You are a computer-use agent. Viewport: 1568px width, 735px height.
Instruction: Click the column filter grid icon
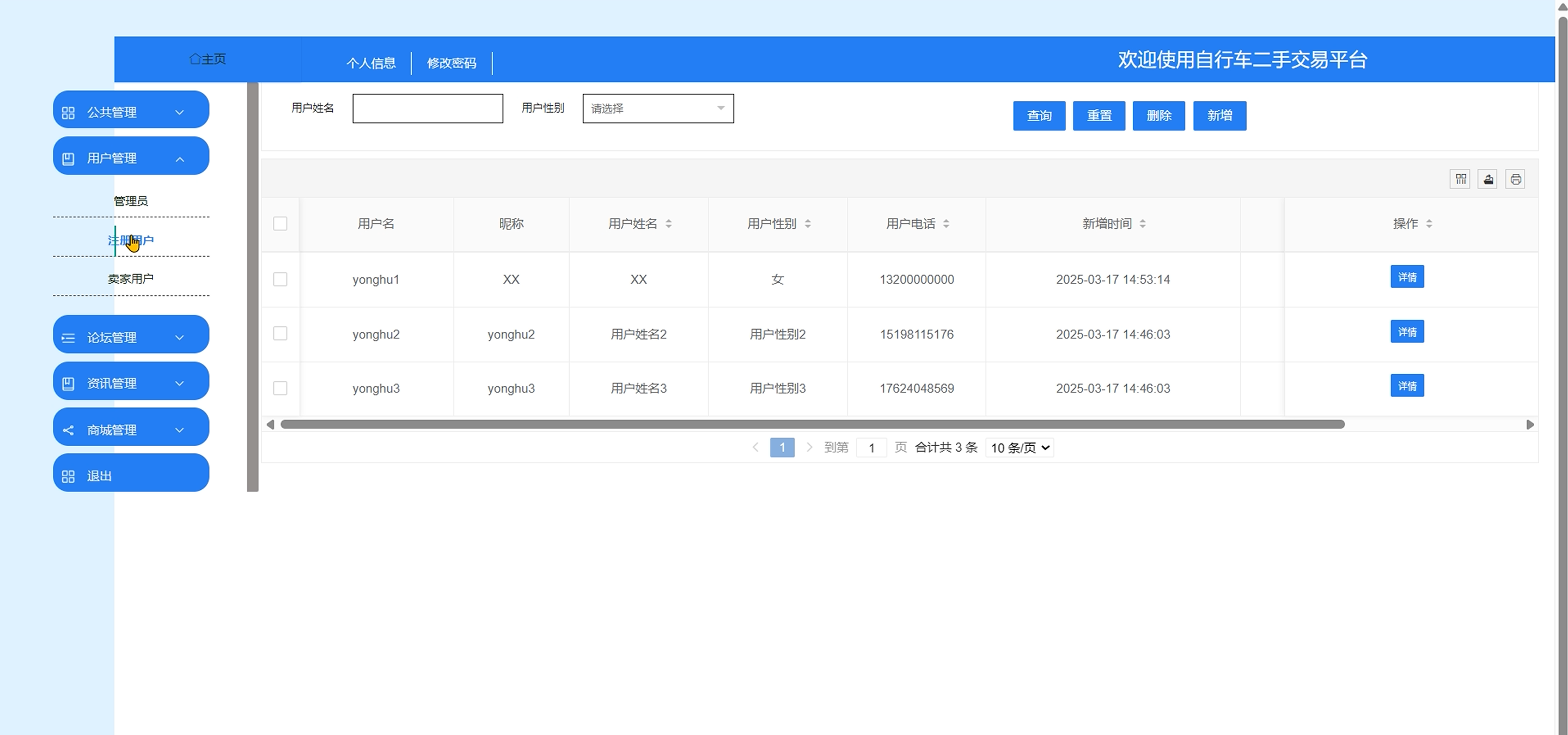1460,179
